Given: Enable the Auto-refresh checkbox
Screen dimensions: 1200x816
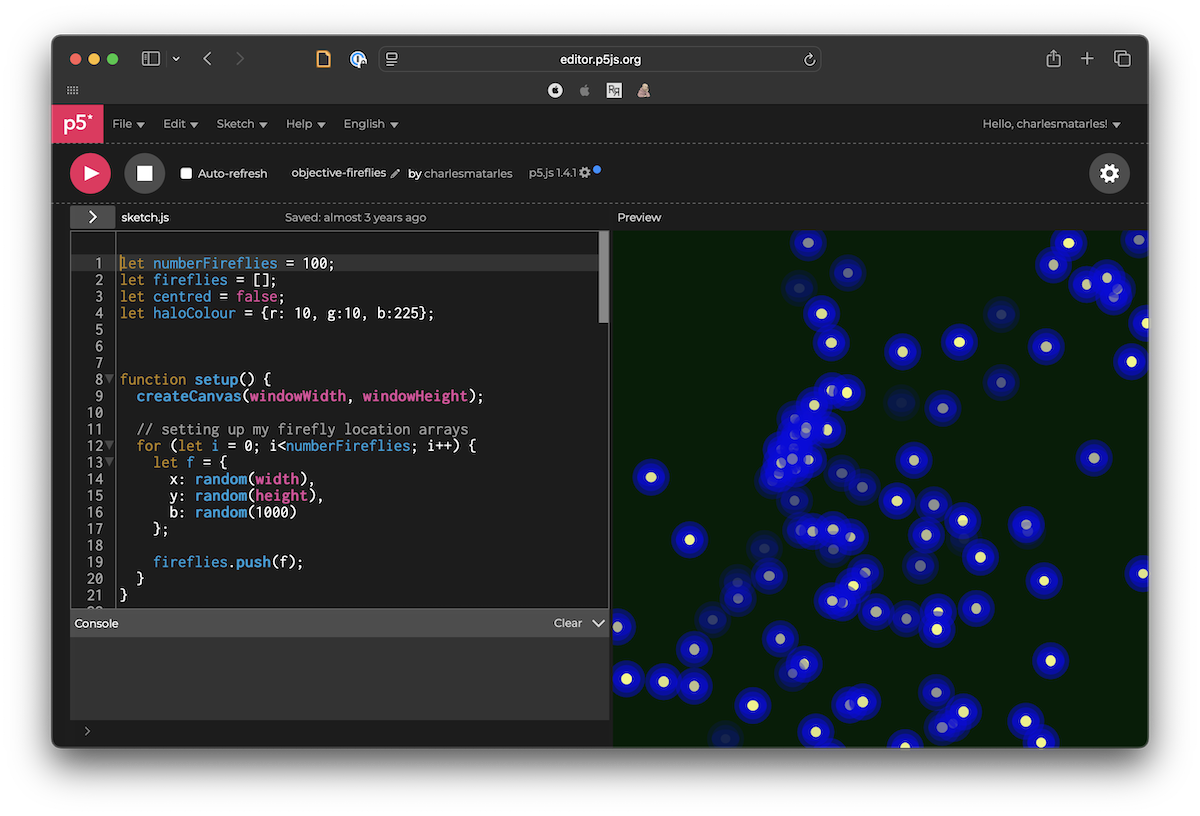Looking at the screenshot, I should tap(185, 172).
